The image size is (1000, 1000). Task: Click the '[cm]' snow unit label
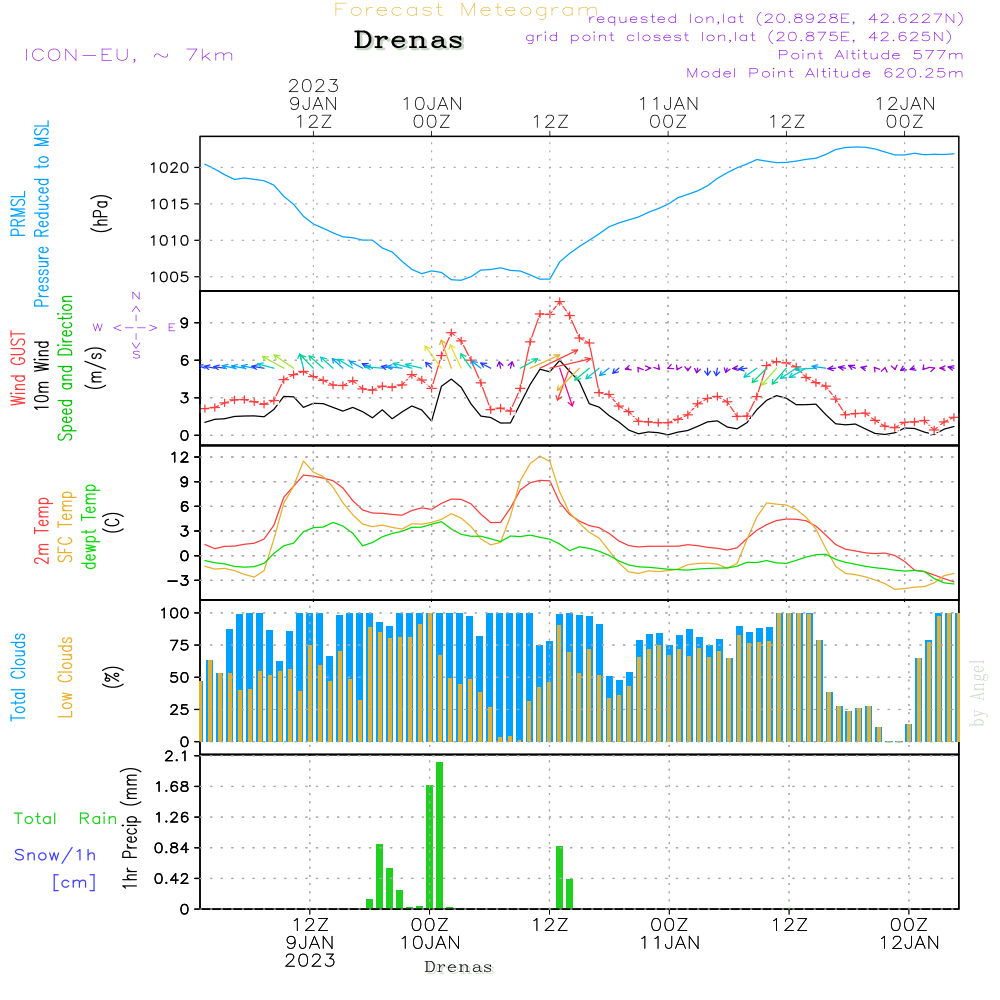74,883
